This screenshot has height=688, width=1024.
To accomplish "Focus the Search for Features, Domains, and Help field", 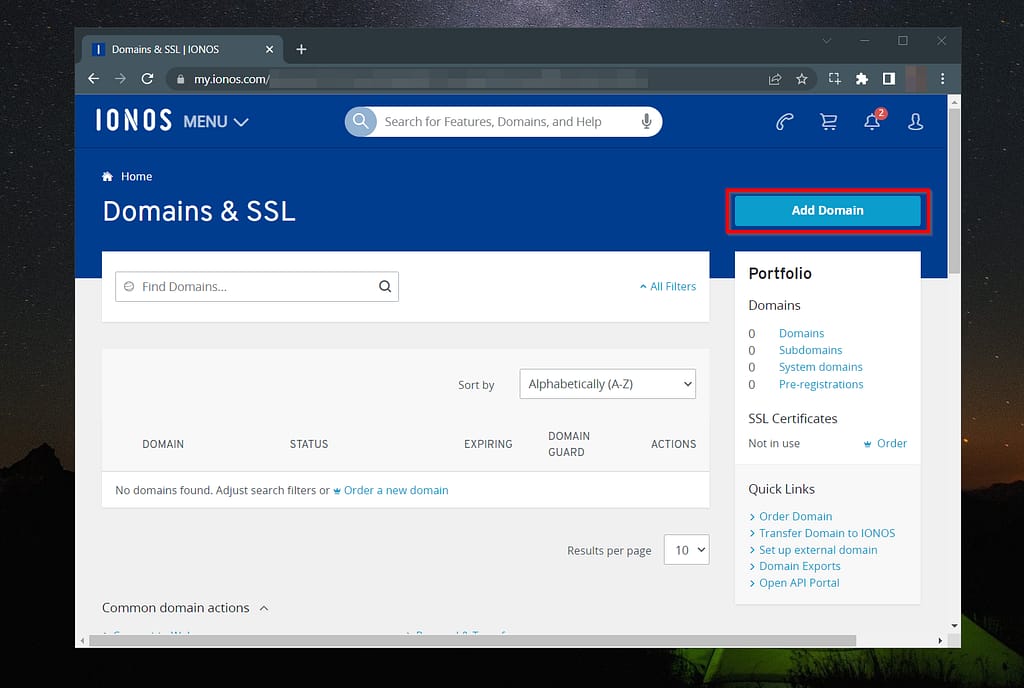I will coord(503,121).
